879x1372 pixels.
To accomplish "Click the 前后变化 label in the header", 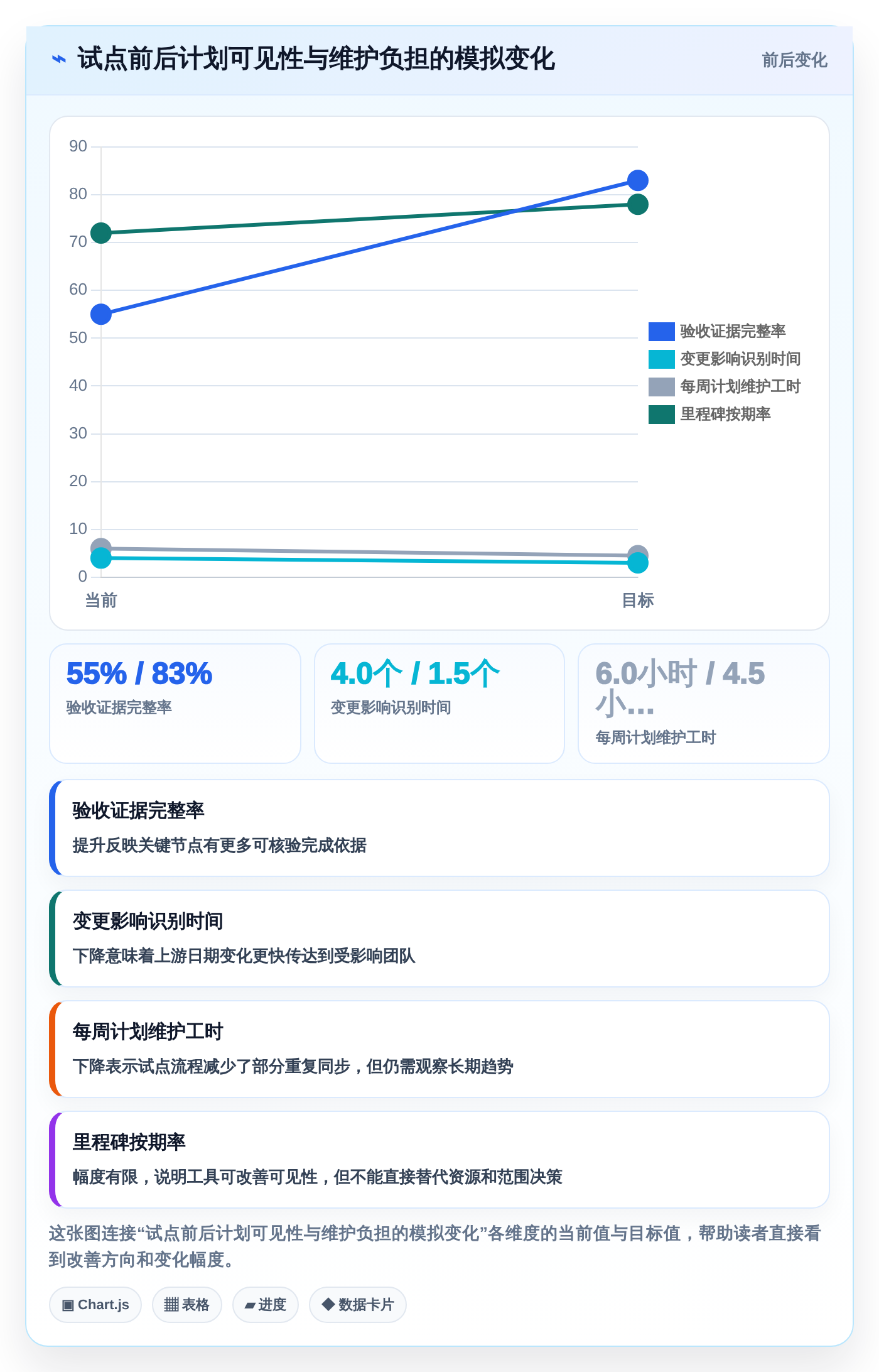I will tap(794, 60).
